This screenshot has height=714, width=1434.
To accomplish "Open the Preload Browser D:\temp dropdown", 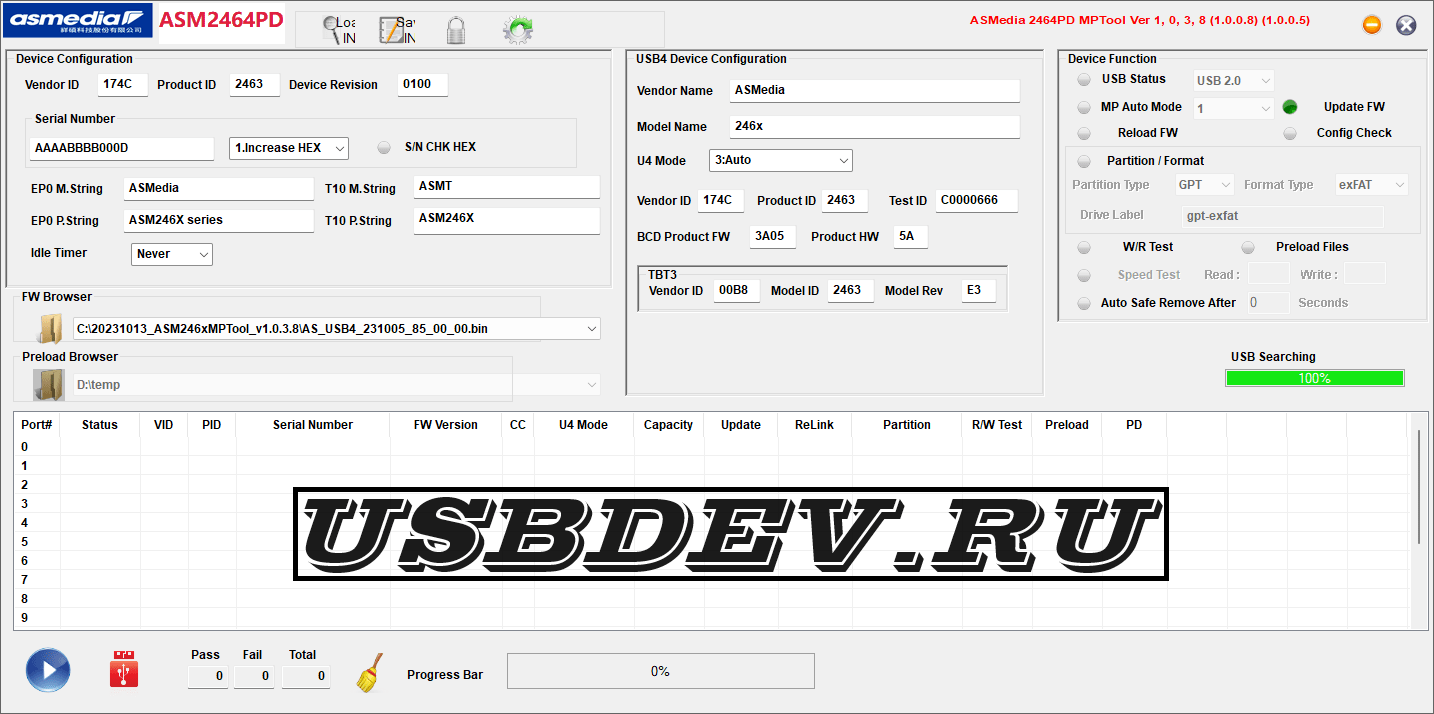I will (x=337, y=384).
